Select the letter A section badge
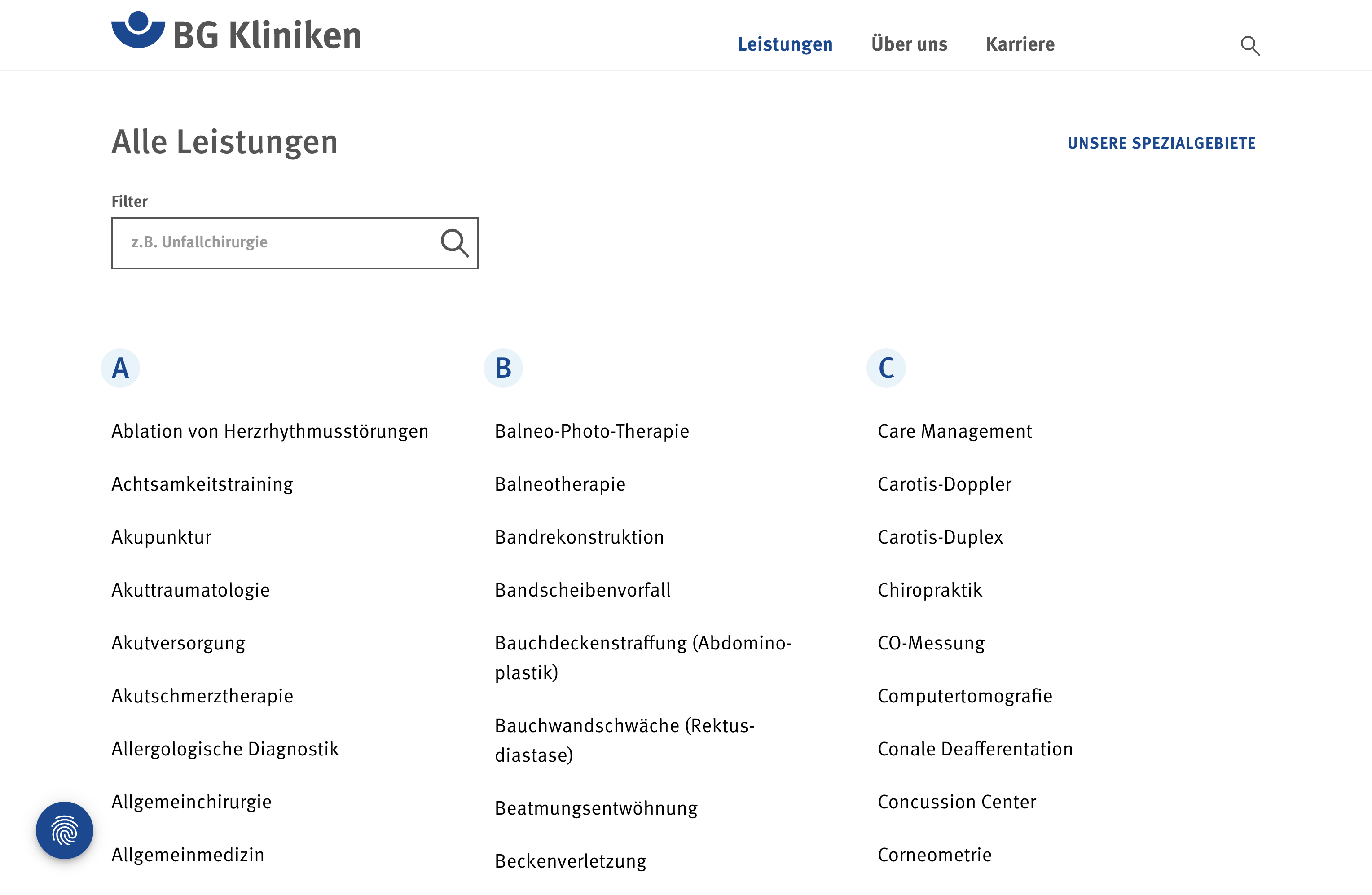The image size is (1372, 895). click(120, 368)
